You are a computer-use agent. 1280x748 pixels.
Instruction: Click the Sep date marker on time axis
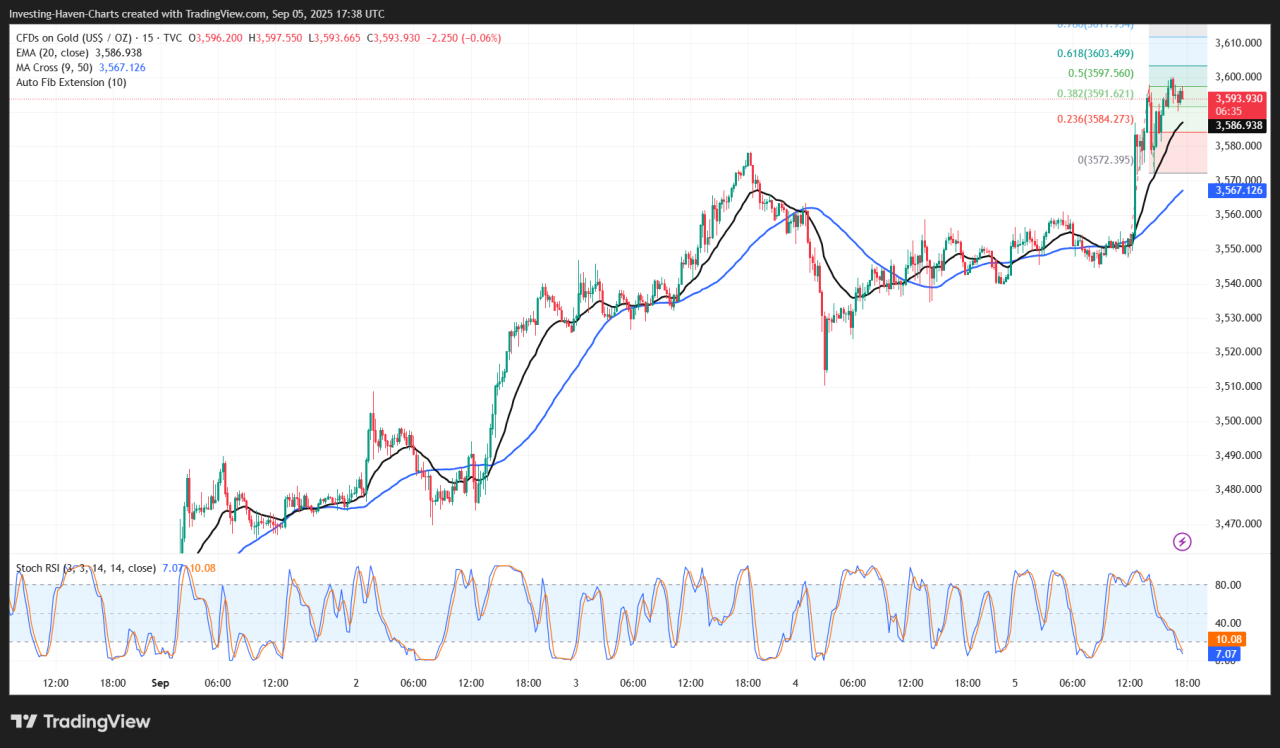(160, 683)
